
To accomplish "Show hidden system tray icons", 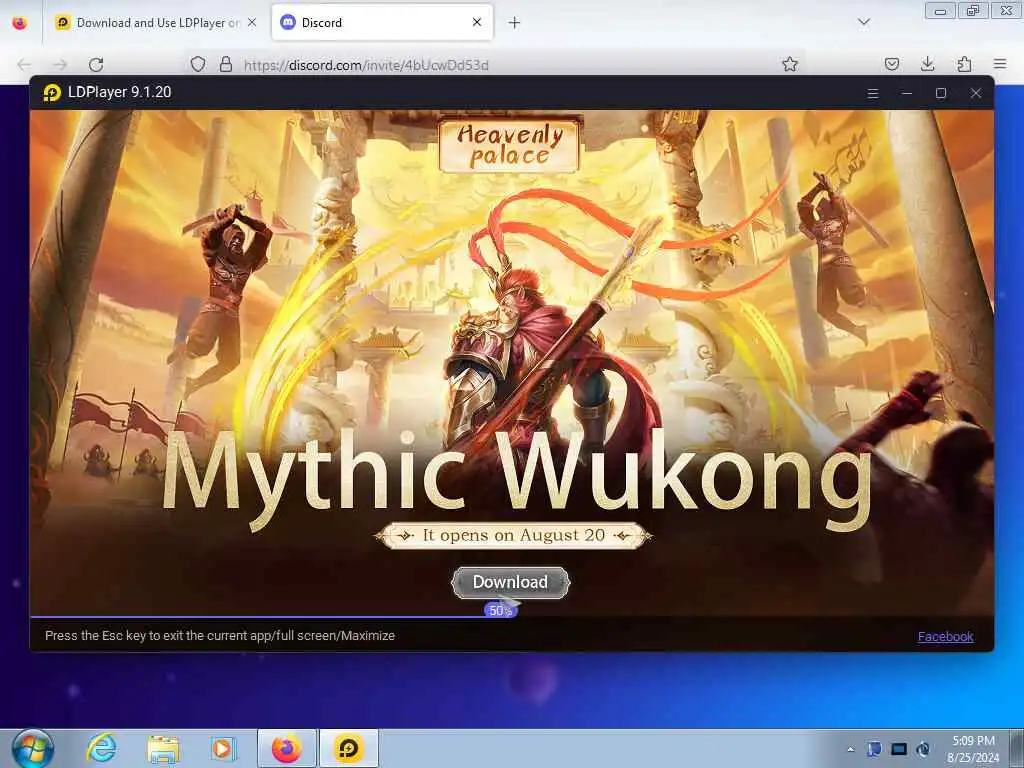I will pyautogui.click(x=850, y=749).
